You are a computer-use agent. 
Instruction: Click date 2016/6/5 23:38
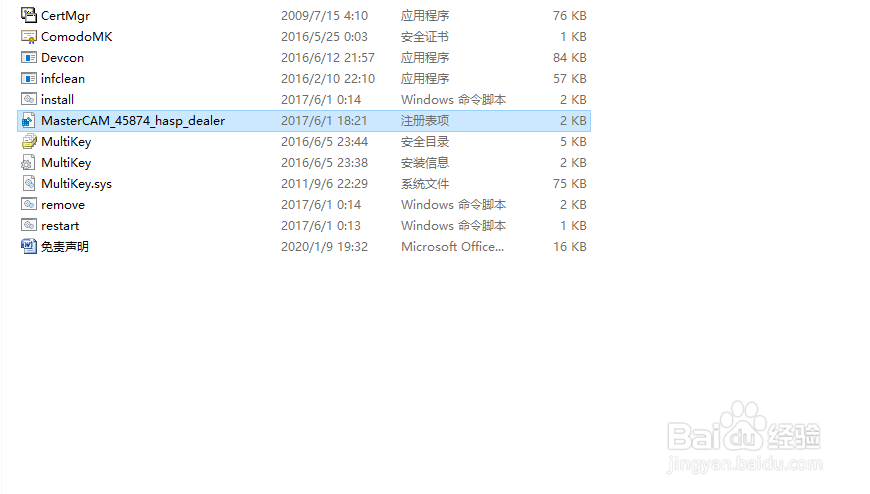click(x=324, y=163)
